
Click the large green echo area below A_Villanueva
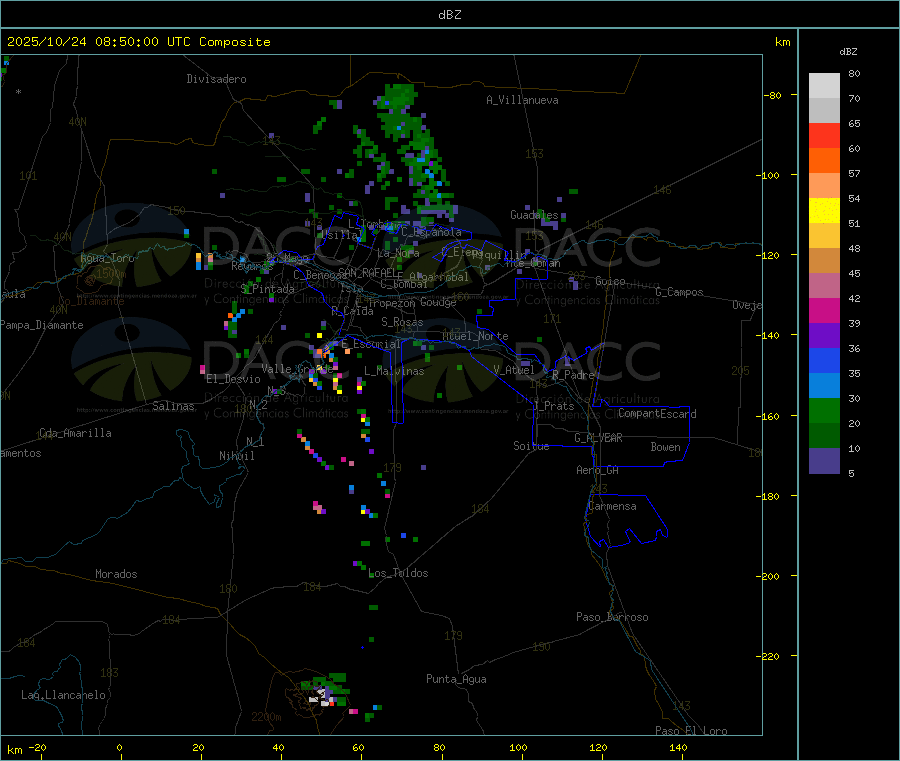(x=414, y=152)
